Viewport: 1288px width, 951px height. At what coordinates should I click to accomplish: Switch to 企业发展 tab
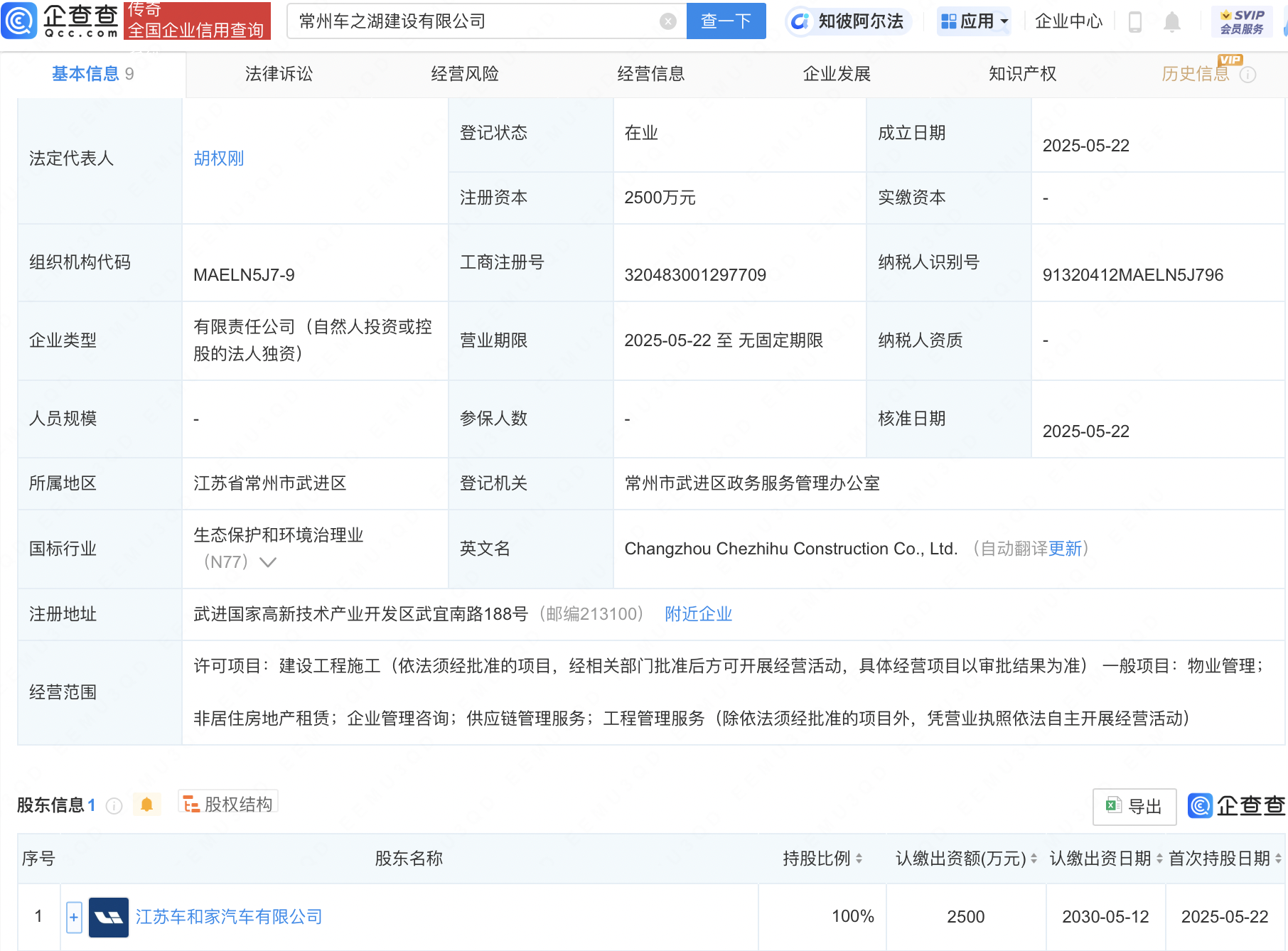(837, 74)
